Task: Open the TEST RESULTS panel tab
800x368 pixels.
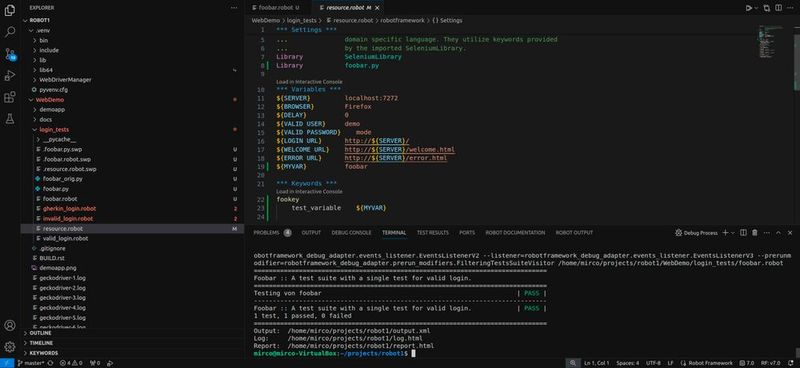Action: click(433, 232)
